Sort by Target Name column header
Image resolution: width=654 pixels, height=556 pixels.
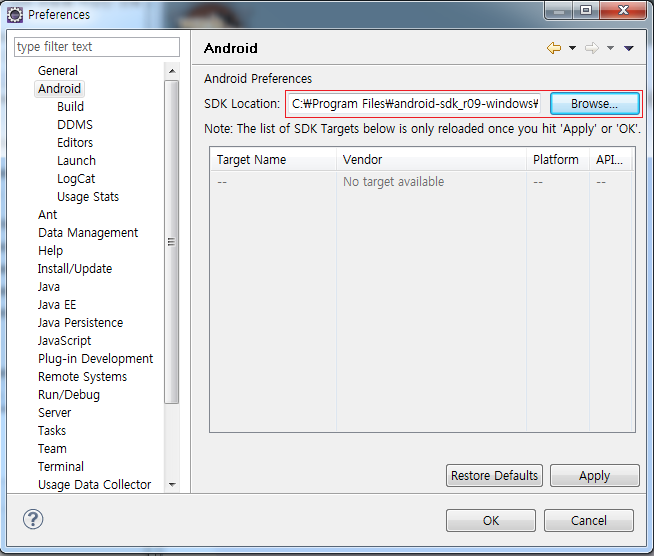pos(274,160)
